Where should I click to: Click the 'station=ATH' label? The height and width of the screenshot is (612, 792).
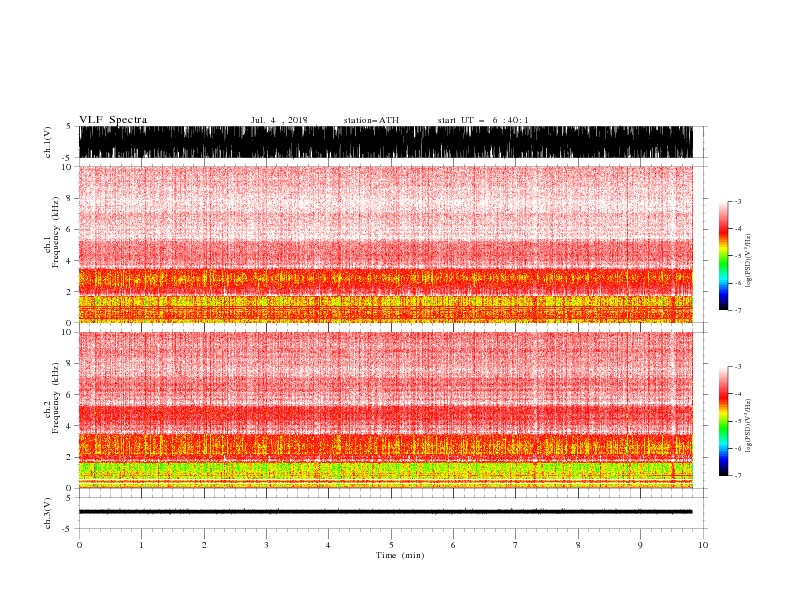[371, 120]
